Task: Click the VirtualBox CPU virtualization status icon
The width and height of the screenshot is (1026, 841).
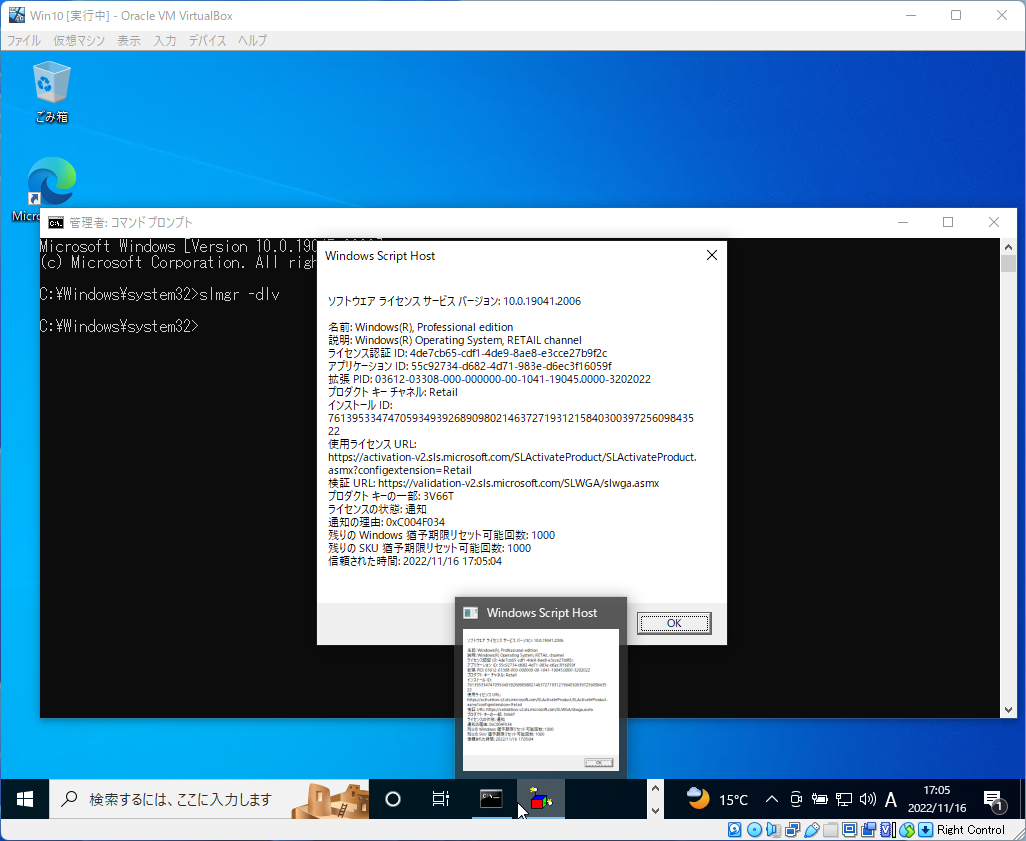Action: pos(887,830)
